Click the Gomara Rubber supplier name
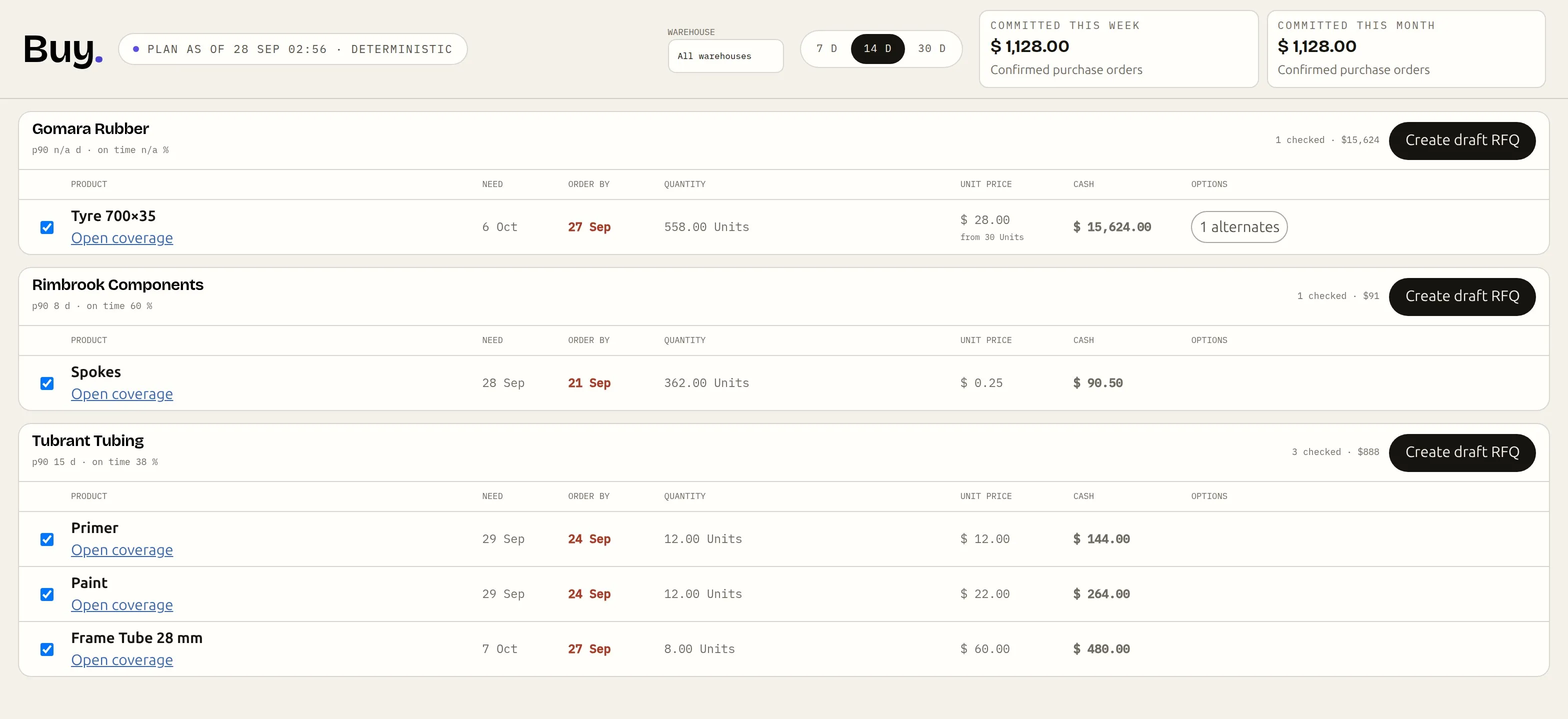 (x=90, y=129)
